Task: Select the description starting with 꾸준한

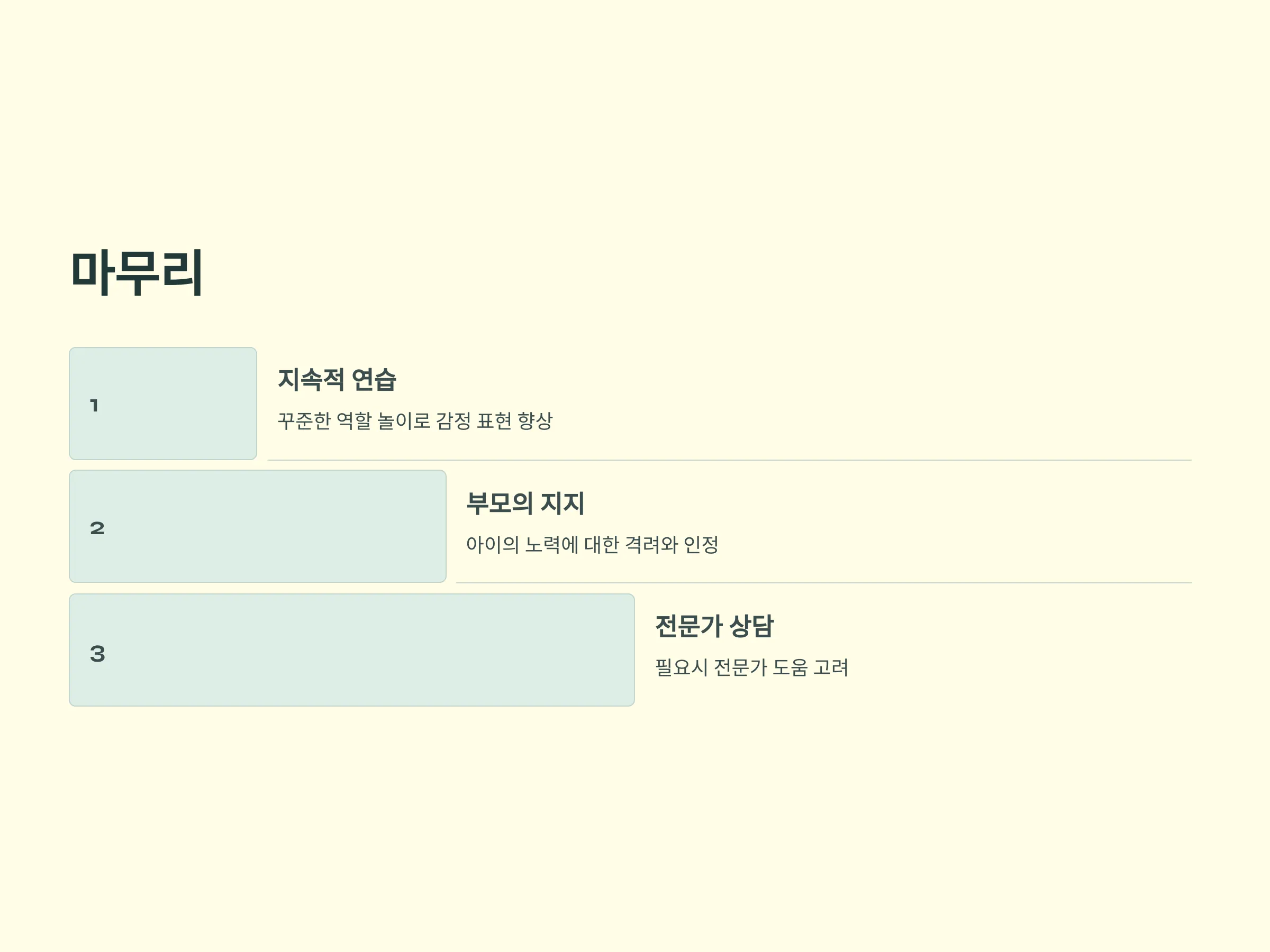Action: (415, 420)
